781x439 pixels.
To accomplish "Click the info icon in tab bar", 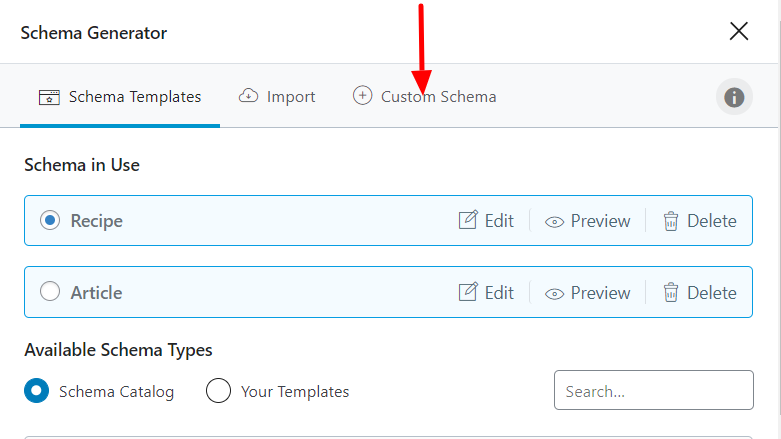I will (734, 97).
